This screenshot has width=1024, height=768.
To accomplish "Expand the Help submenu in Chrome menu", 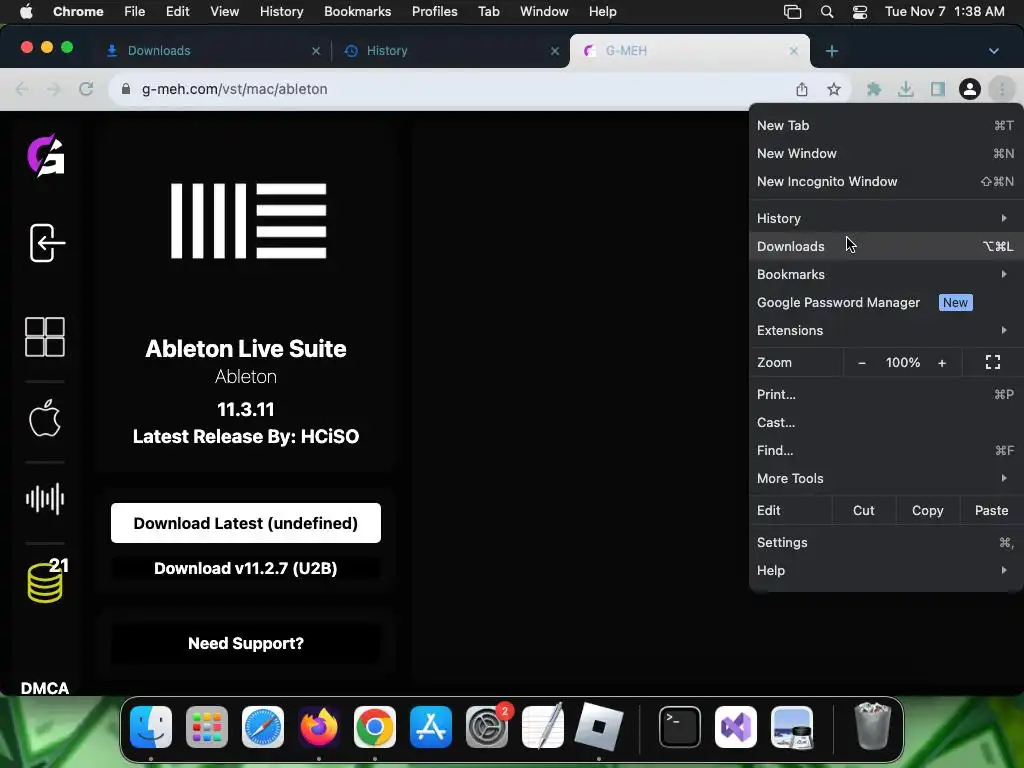I will point(886,571).
